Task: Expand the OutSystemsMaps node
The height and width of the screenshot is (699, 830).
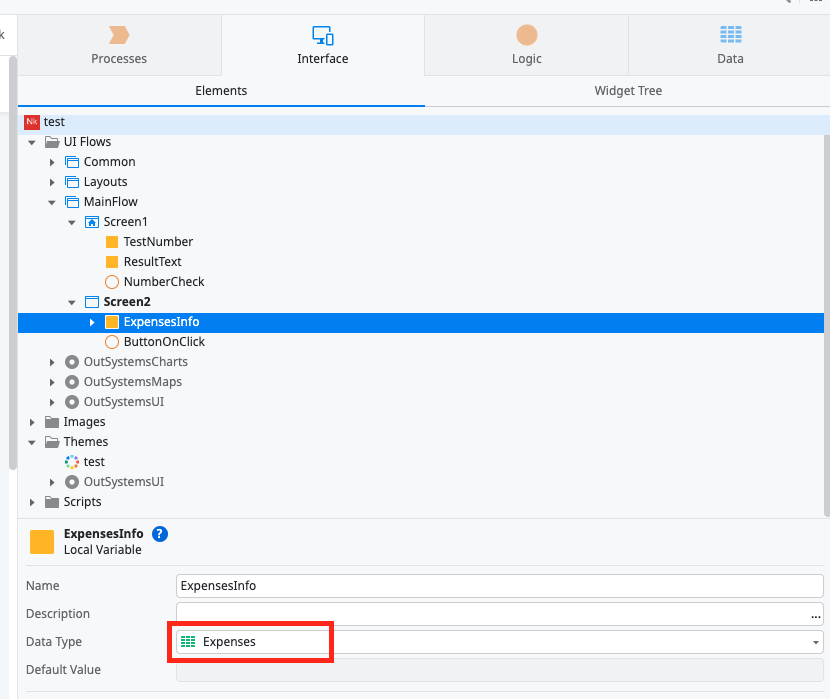Action: coord(52,382)
